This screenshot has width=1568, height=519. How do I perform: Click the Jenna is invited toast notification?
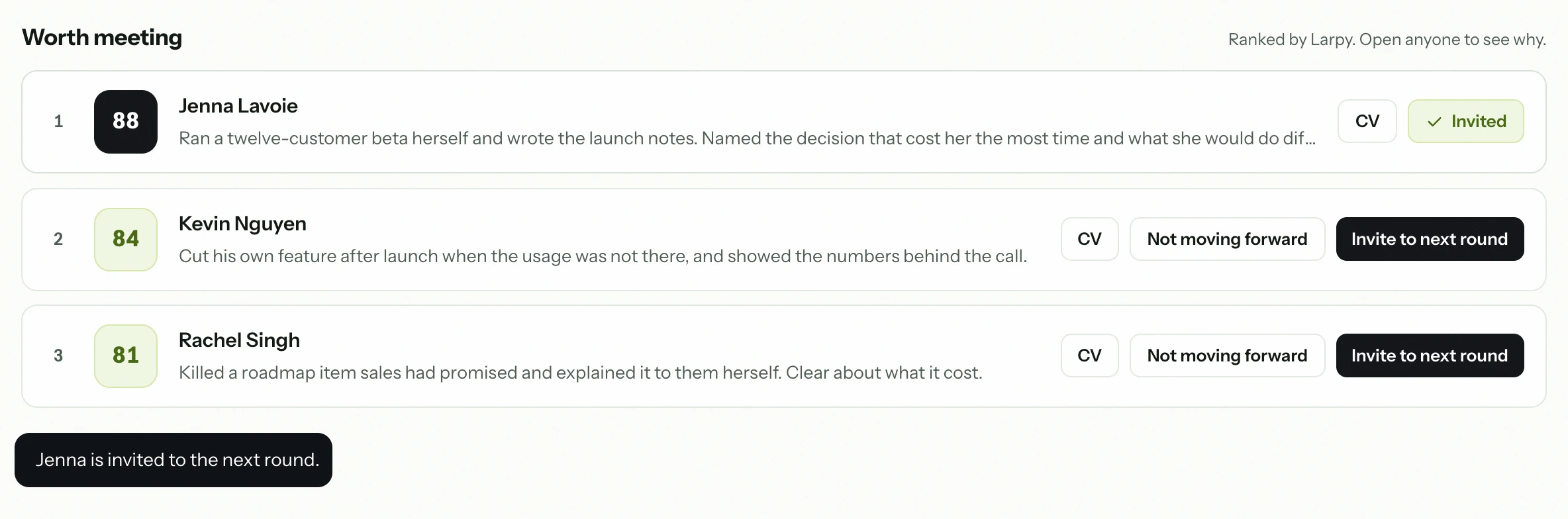point(173,460)
